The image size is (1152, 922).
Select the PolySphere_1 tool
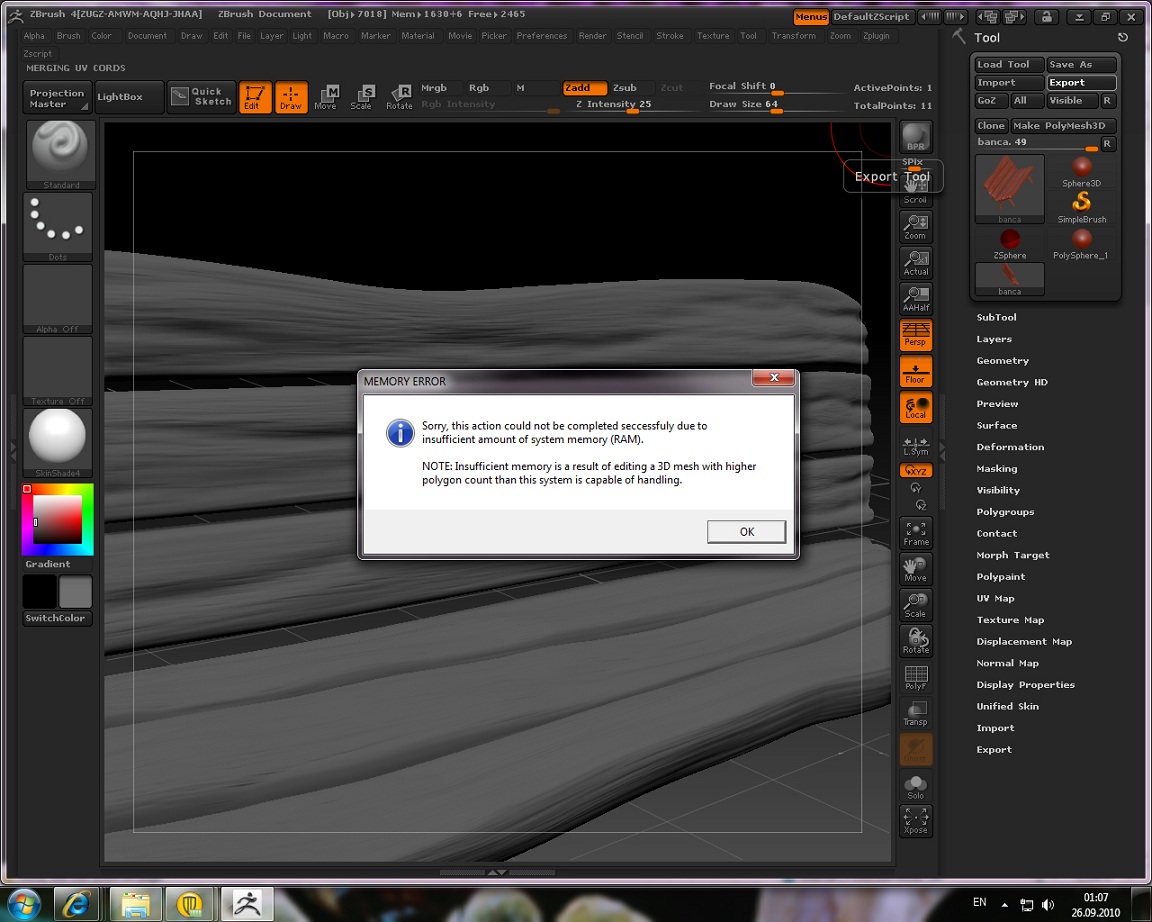pyautogui.click(x=1081, y=244)
